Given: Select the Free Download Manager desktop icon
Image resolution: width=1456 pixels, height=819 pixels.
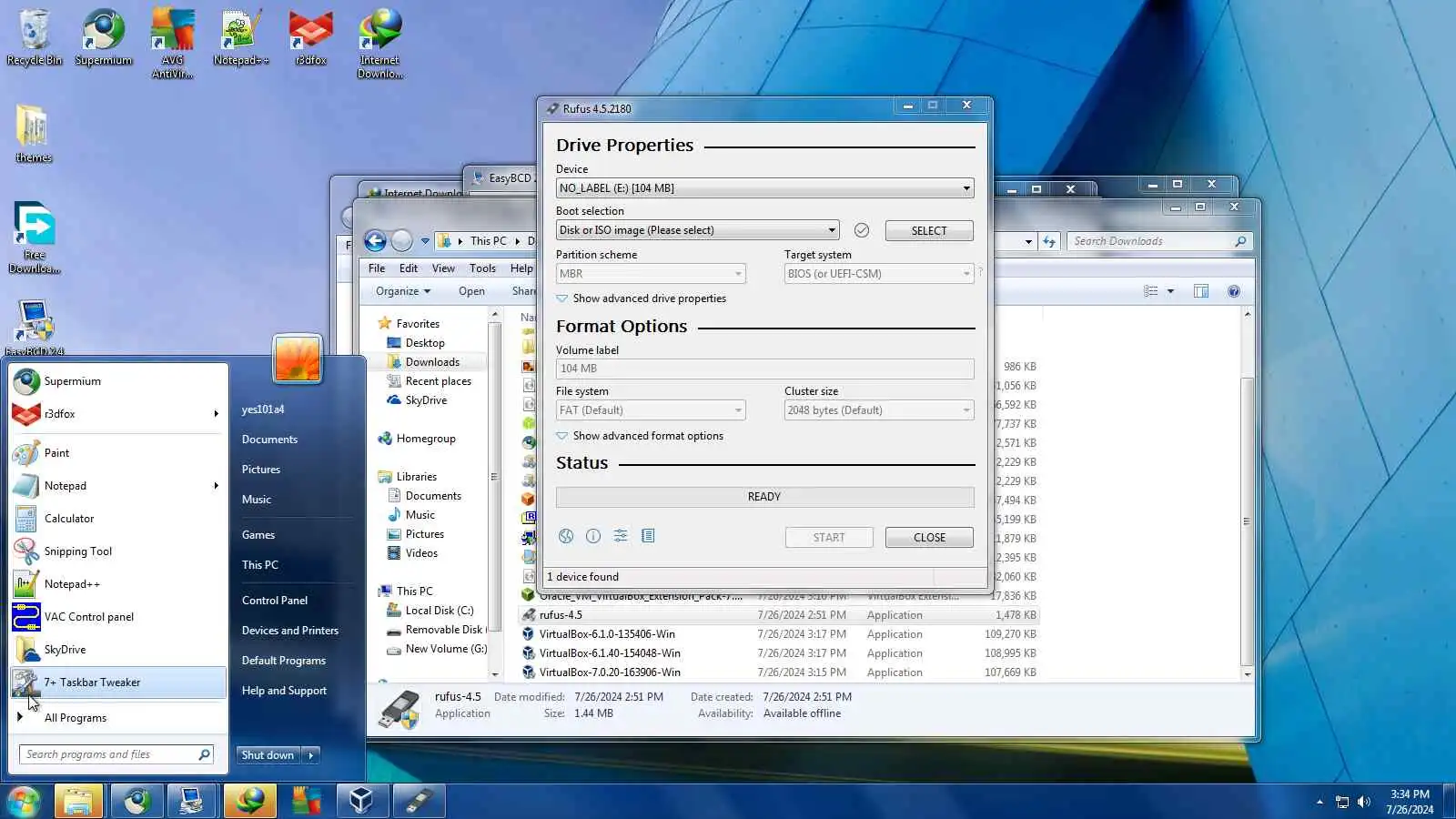Looking at the screenshot, I should click(35, 238).
